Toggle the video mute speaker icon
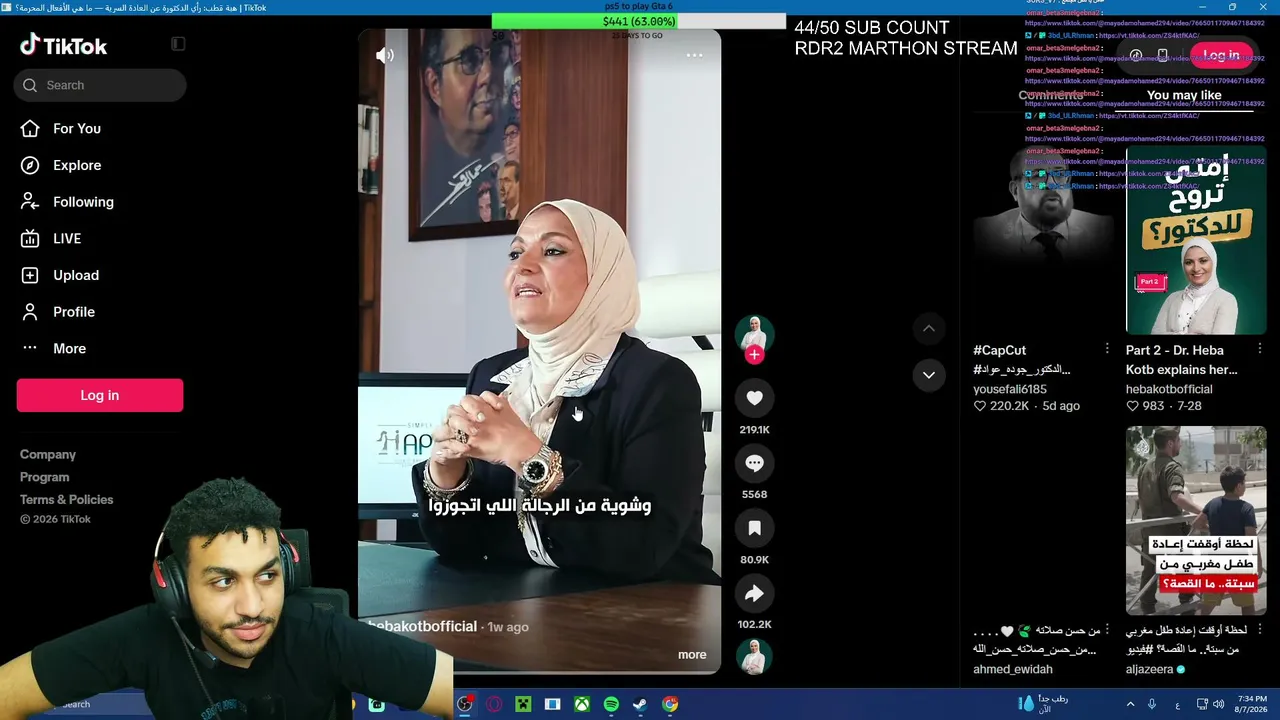 [385, 55]
